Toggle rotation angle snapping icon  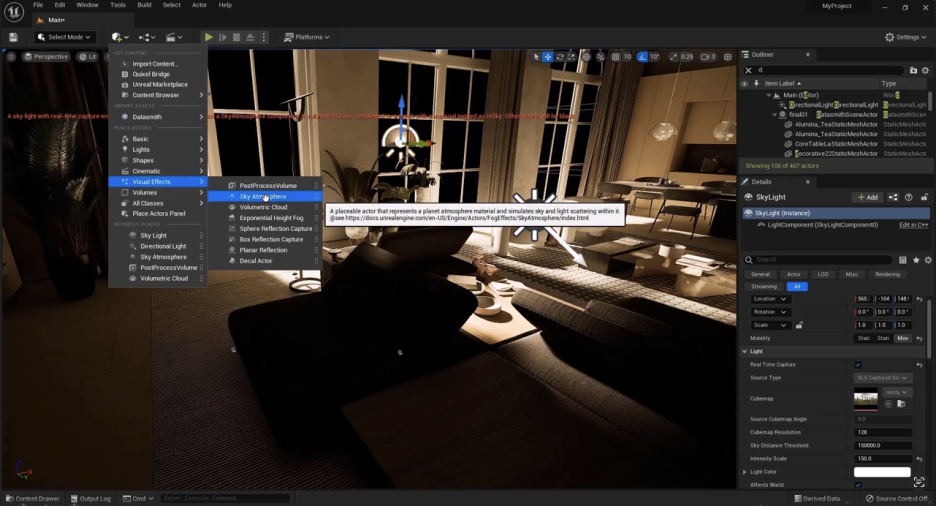pyautogui.click(x=642, y=57)
